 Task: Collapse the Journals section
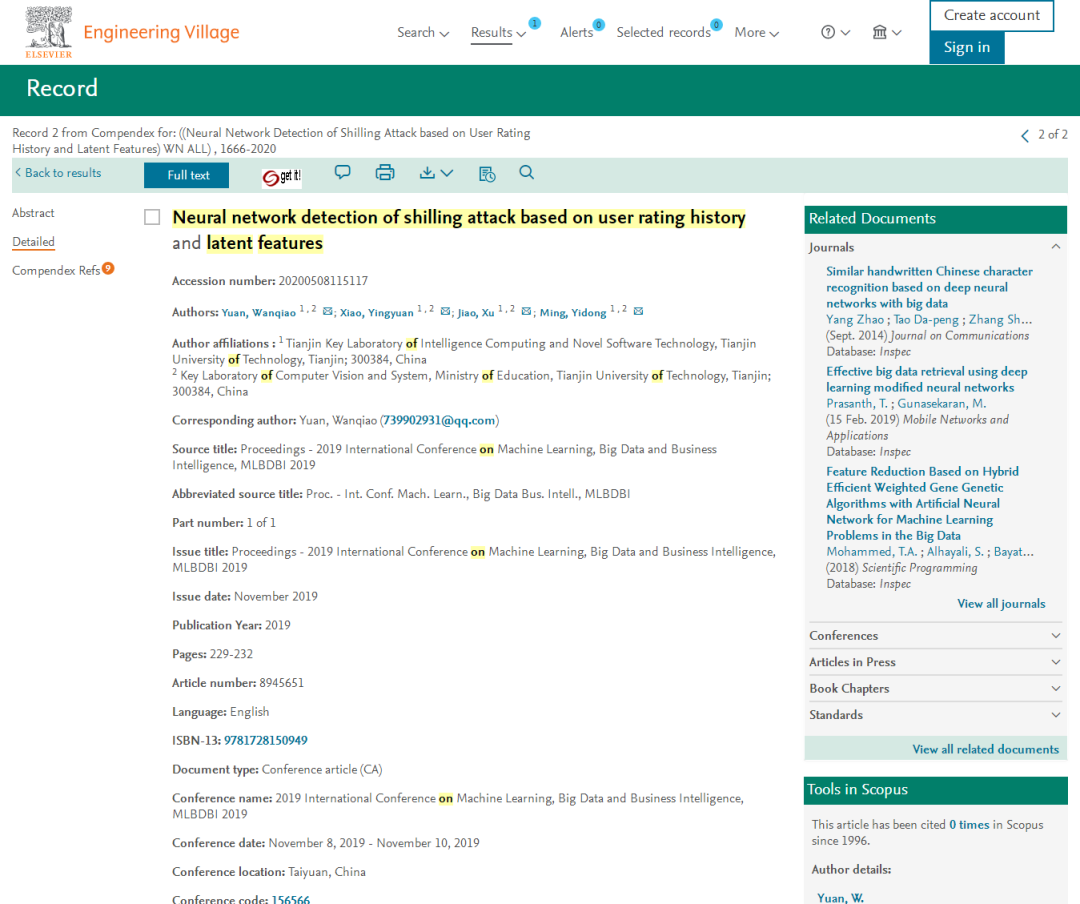coord(1056,247)
